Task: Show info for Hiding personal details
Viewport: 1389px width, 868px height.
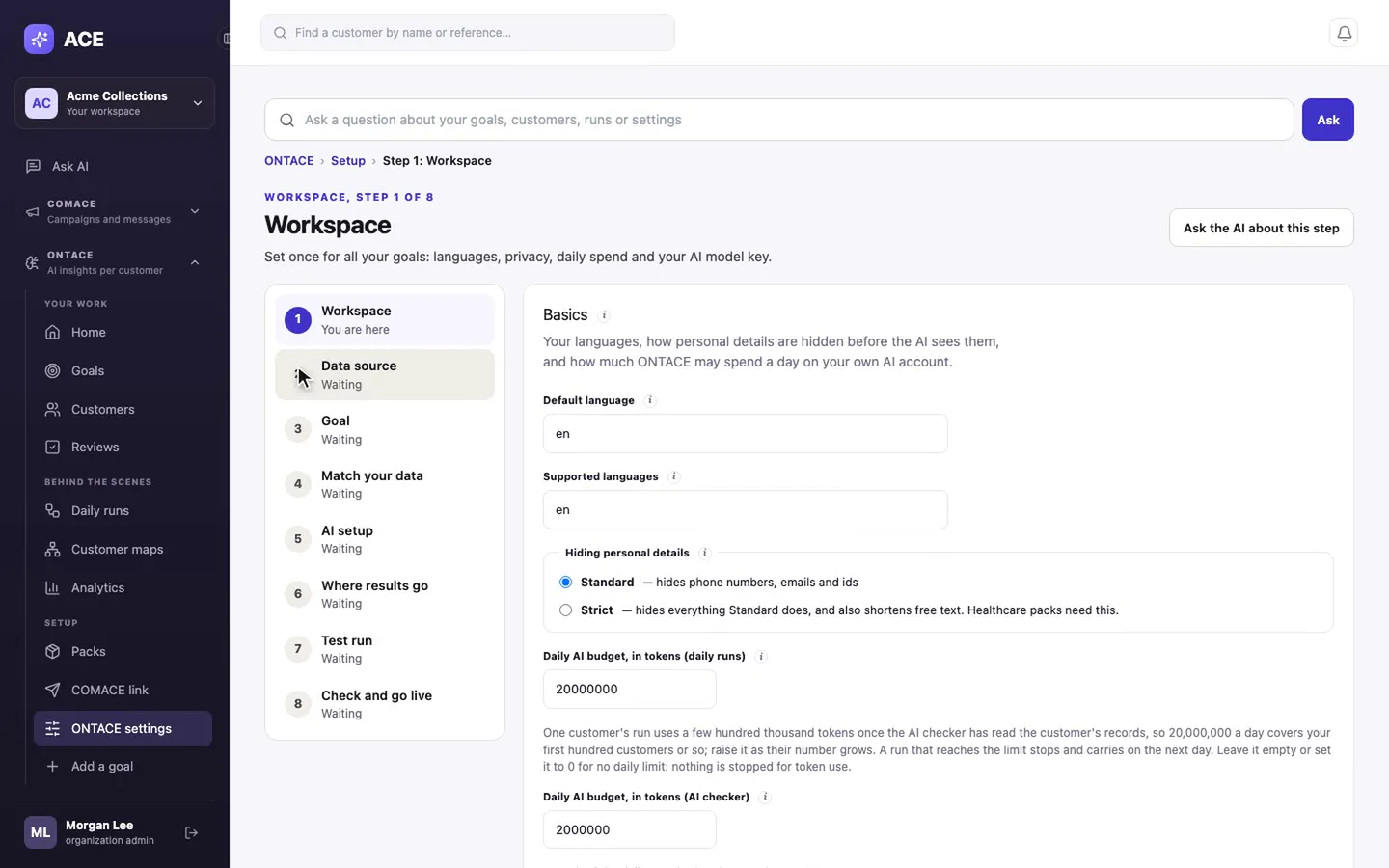Action: point(705,553)
